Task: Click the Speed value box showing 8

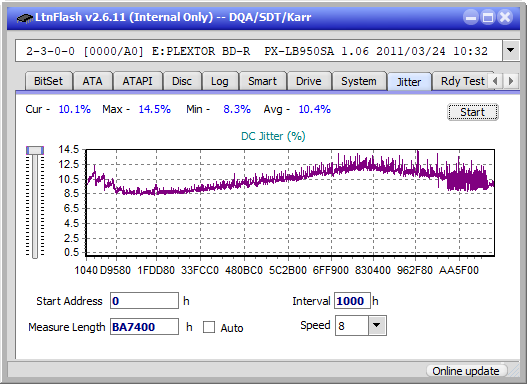Action: coord(352,325)
